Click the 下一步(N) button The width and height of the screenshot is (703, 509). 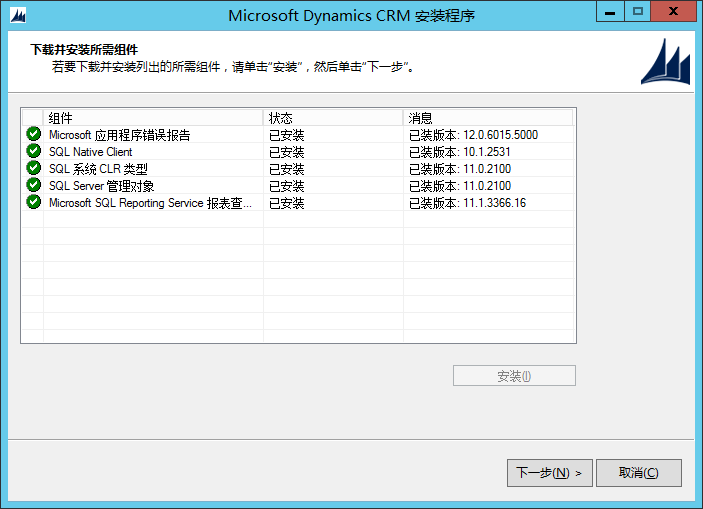[x=550, y=473]
